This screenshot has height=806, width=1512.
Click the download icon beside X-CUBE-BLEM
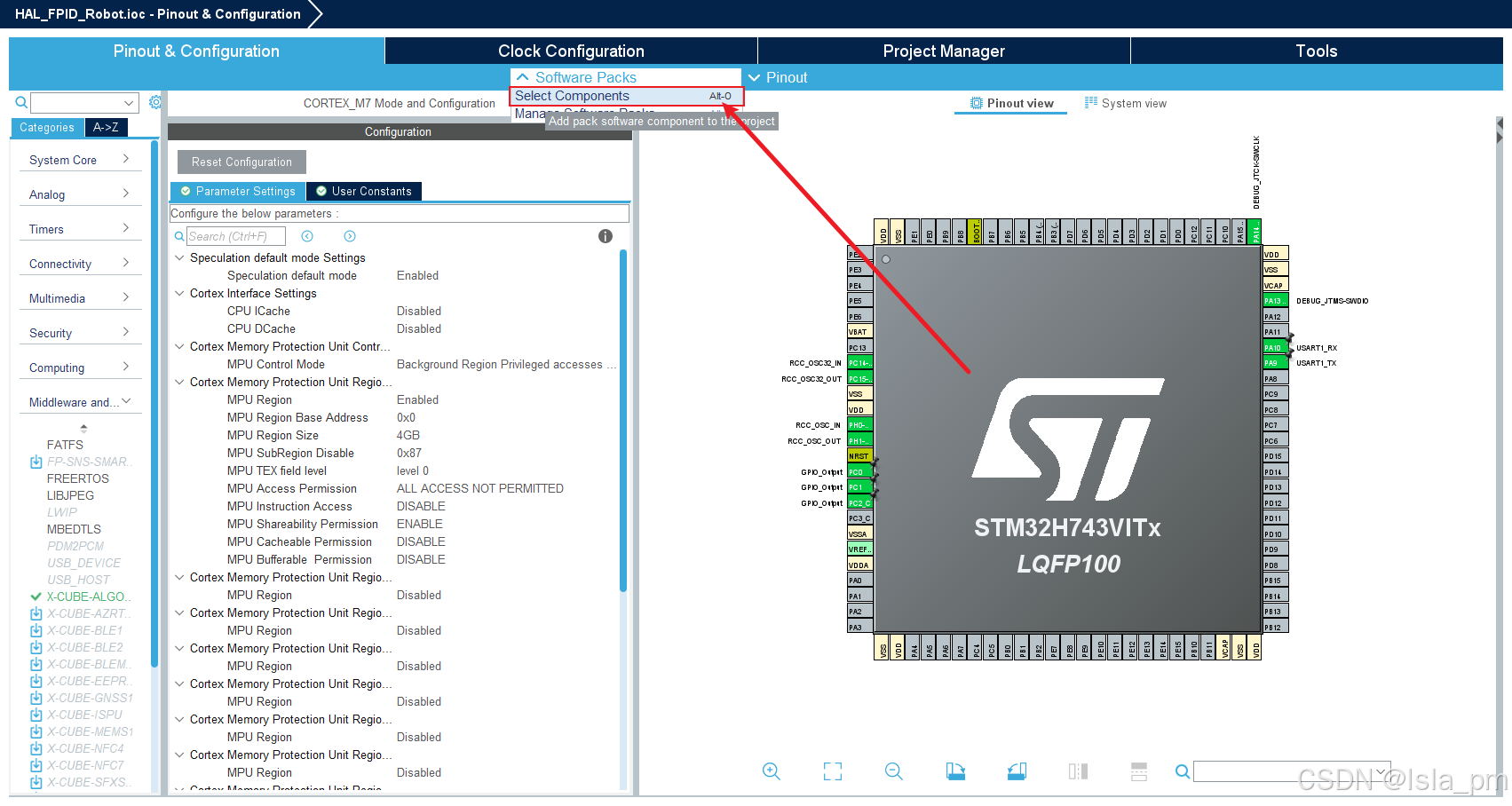36,664
